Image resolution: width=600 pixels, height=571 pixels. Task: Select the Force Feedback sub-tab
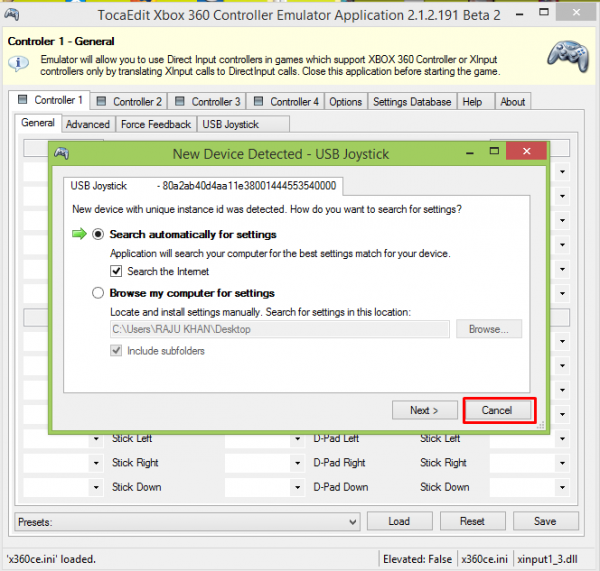point(156,124)
